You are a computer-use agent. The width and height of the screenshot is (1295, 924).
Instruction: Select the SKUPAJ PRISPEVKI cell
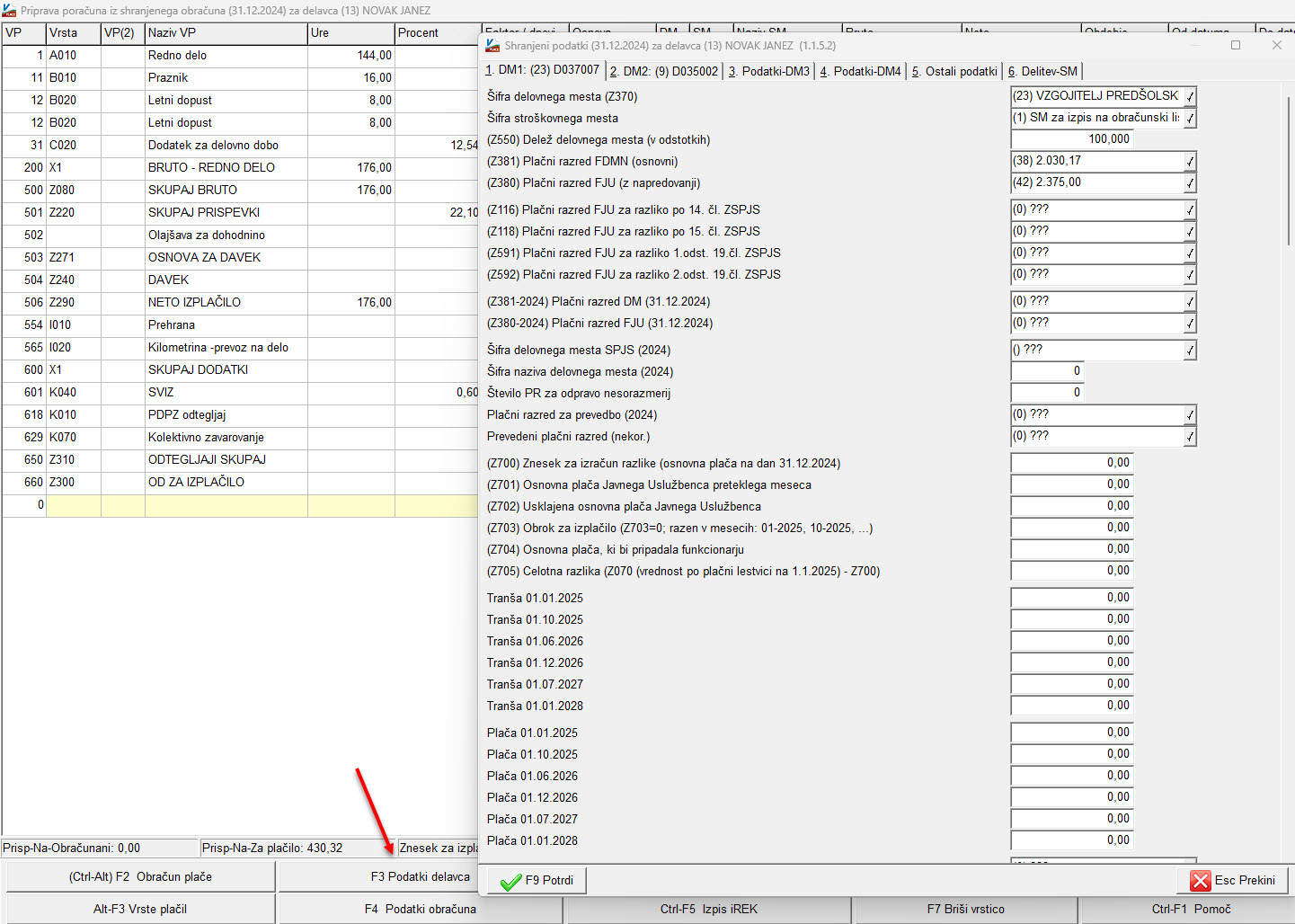(226, 213)
